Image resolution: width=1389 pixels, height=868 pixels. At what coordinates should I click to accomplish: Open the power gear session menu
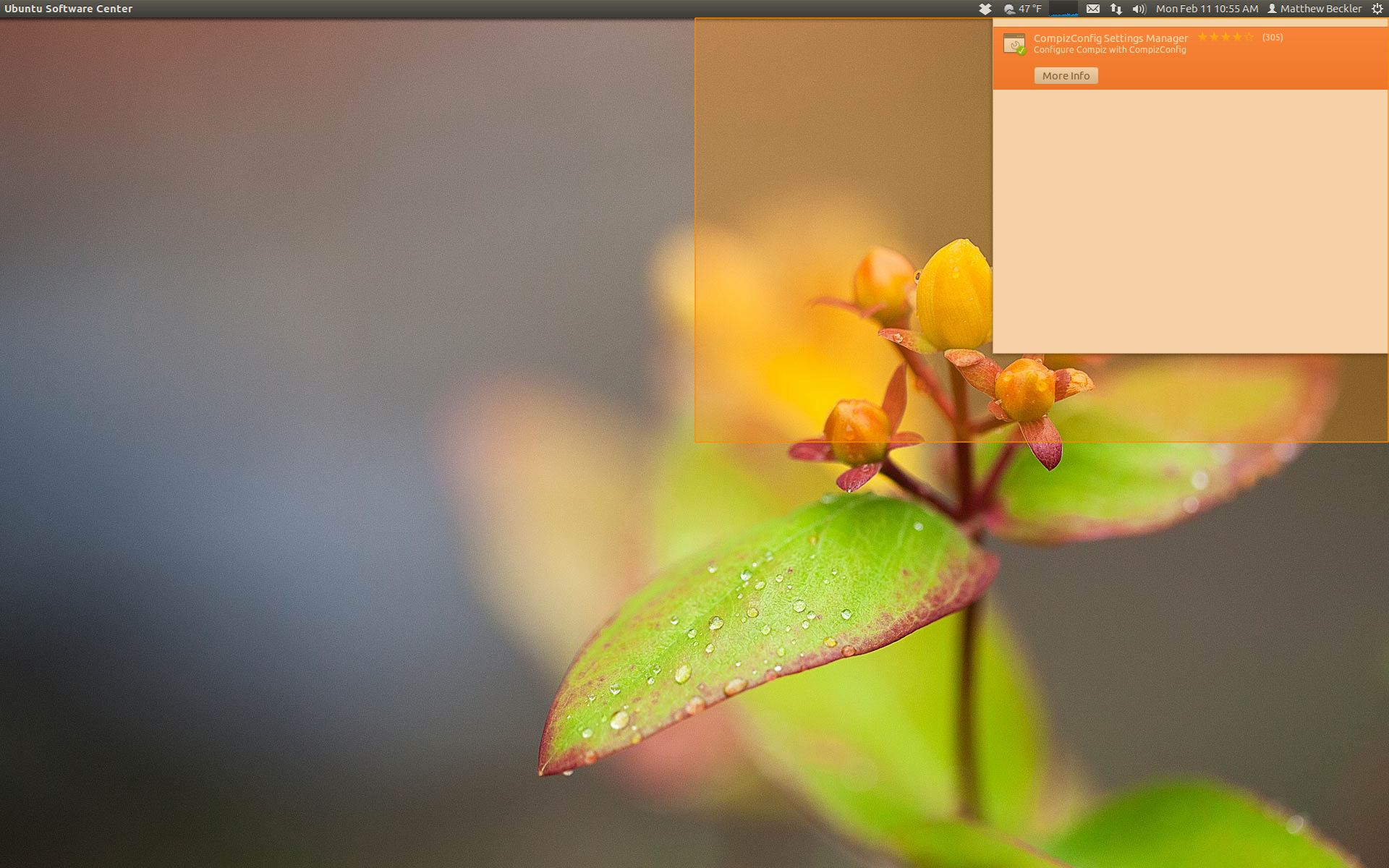pos(1377,9)
